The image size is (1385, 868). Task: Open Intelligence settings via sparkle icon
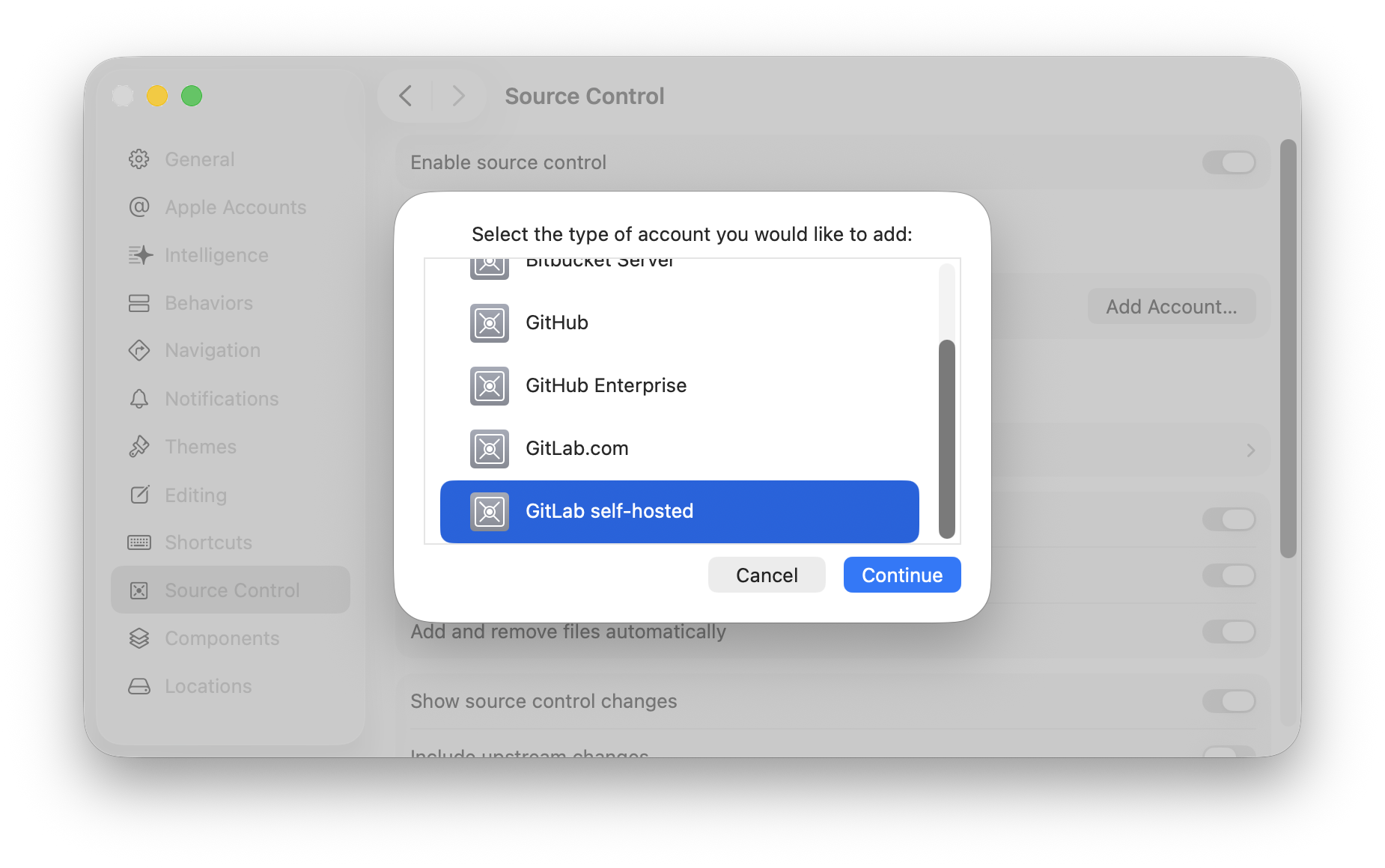tap(140, 255)
